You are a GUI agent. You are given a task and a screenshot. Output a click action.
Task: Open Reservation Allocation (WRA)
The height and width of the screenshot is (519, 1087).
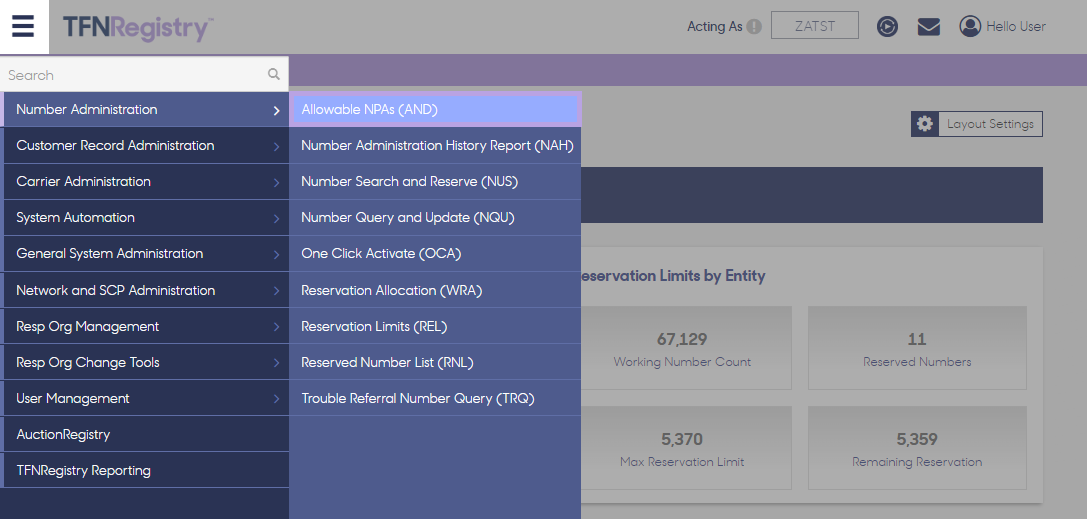(435, 290)
